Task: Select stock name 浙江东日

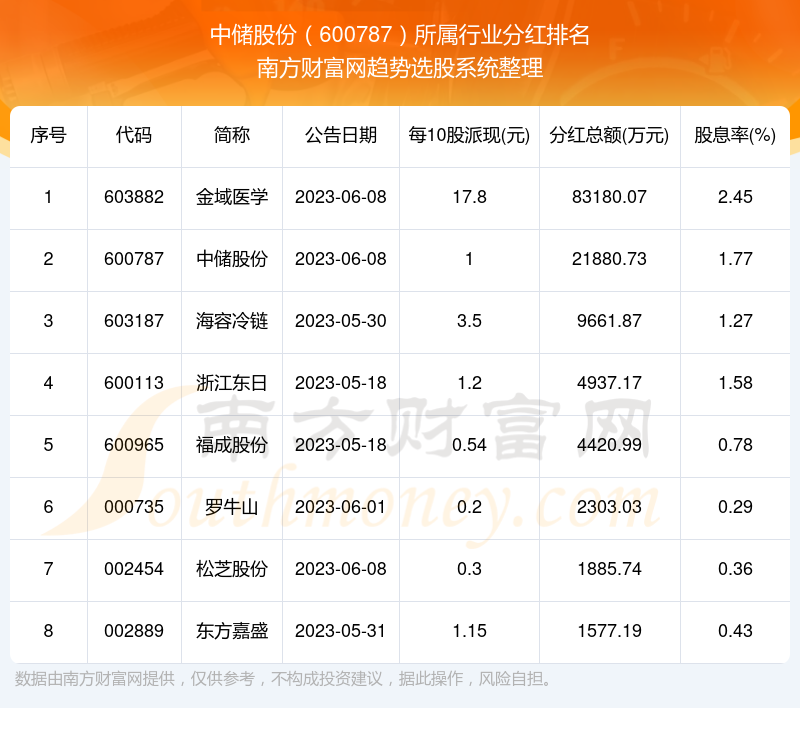Action: (232, 383)
